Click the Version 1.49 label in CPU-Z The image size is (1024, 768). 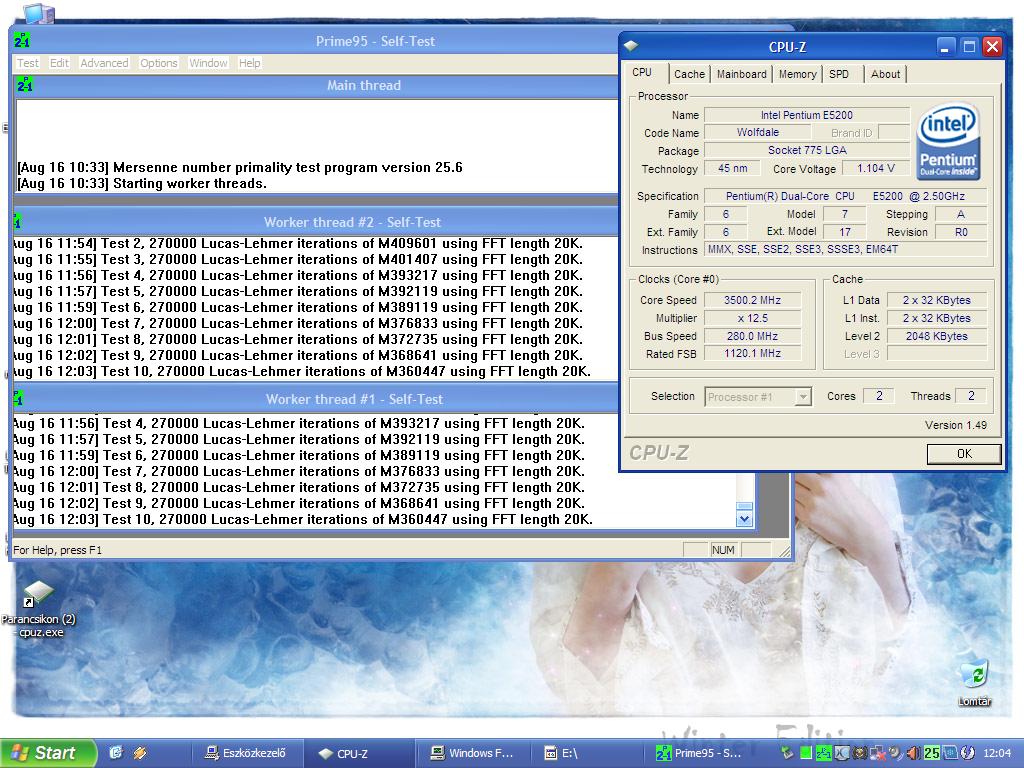(x=955, y=425)
